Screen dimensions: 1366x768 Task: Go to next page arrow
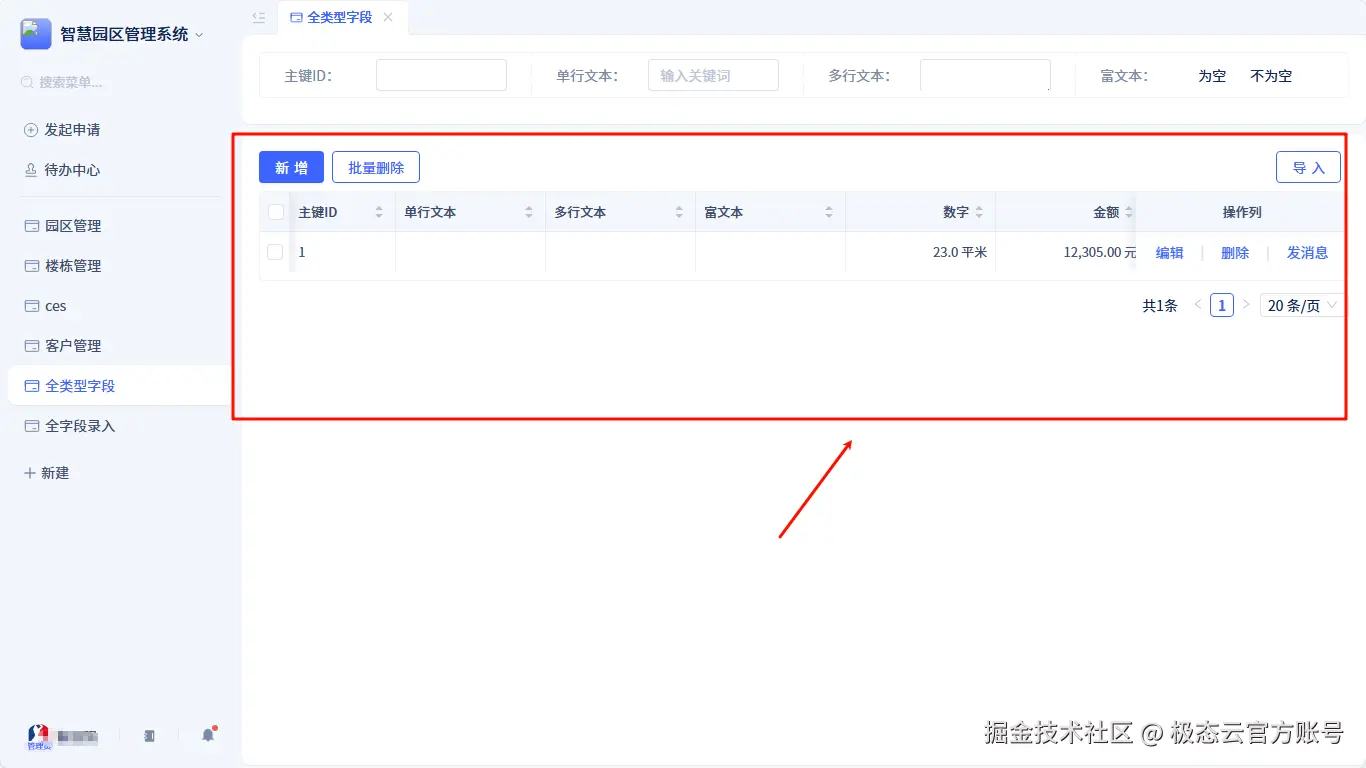1246,305
